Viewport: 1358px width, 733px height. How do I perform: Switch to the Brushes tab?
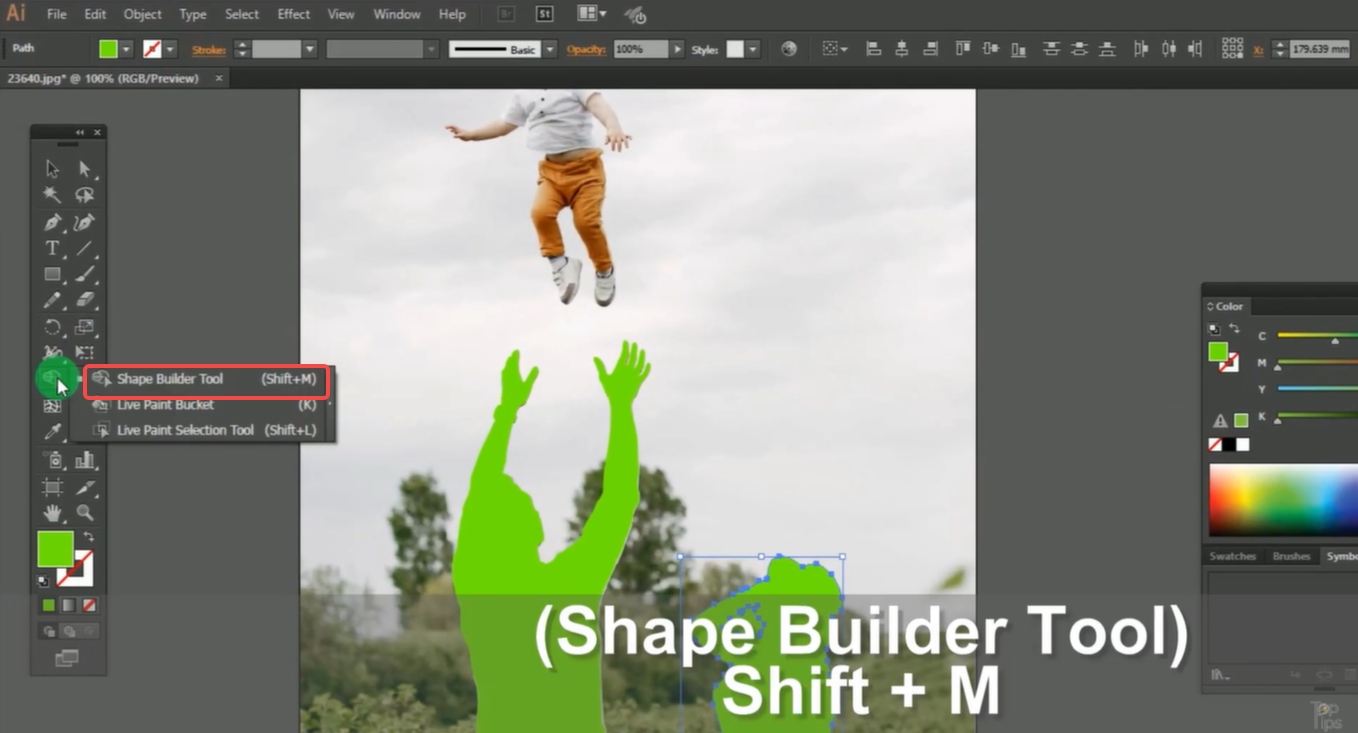(x=1291, y=556)
